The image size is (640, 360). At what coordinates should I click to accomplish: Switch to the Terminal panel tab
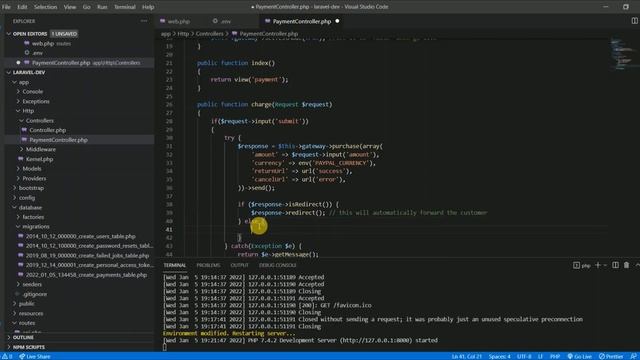tap(175, 265)
